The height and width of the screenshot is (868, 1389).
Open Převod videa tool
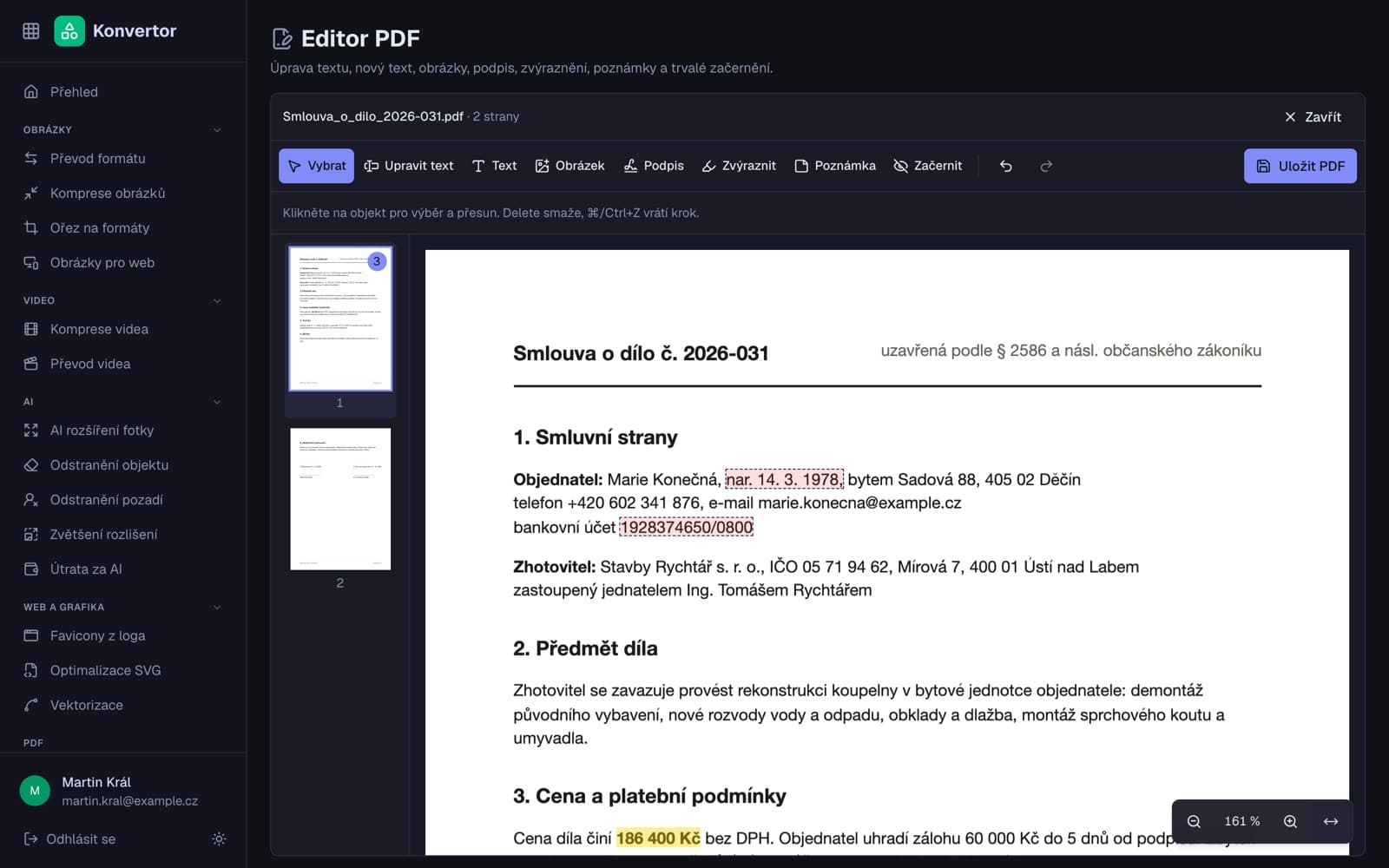(x=123, y=364)
